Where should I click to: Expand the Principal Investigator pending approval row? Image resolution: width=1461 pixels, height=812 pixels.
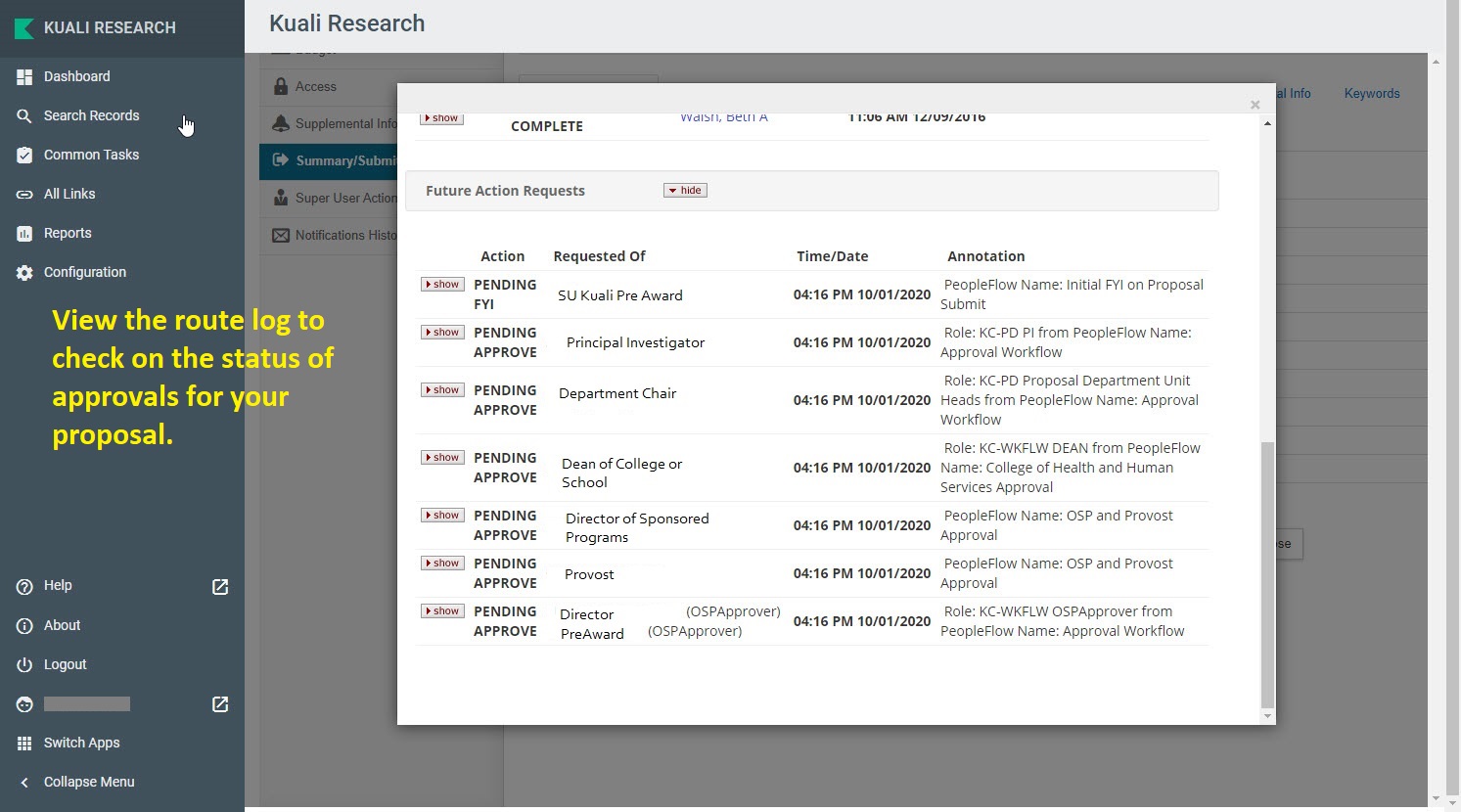coord(442,333)
